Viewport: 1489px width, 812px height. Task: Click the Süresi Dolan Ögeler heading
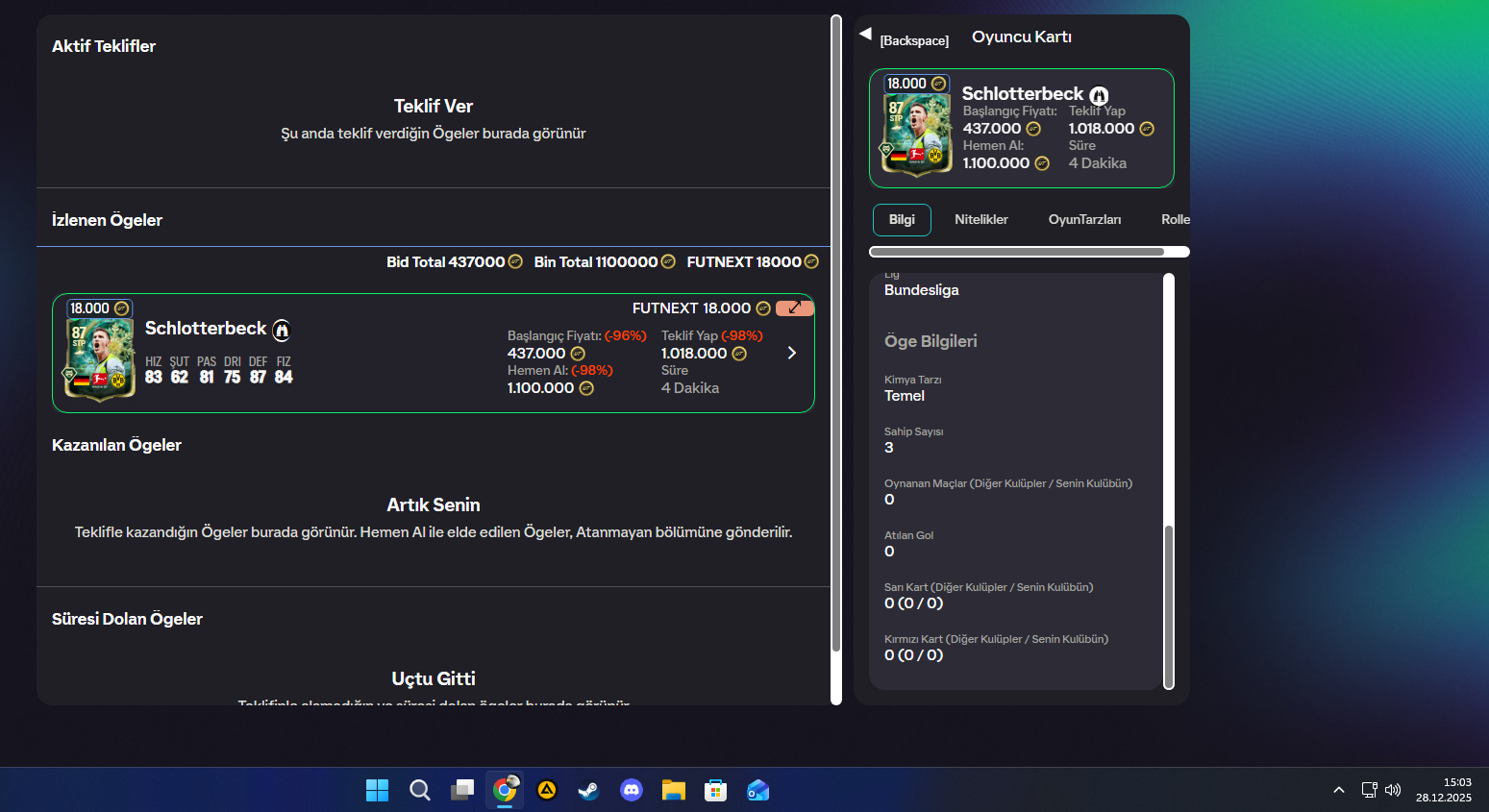click(x=127, y=619)
